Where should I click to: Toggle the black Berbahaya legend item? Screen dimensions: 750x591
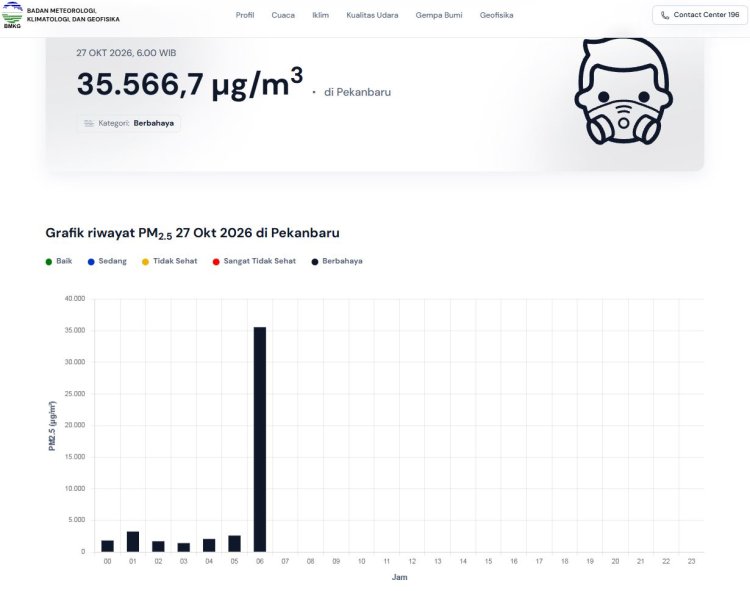tap(337, 261)
